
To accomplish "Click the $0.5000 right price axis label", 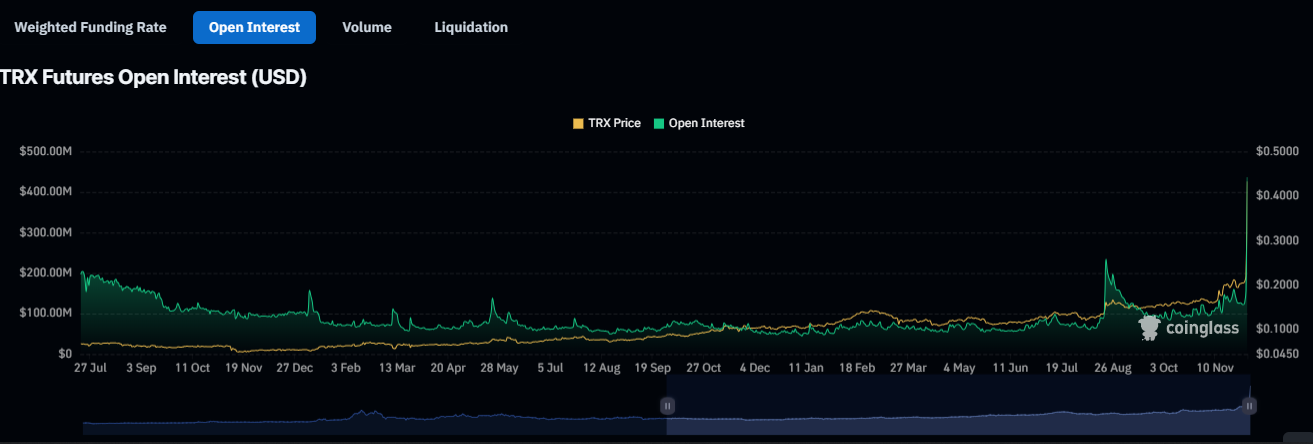I will [x=1277, y=151].
